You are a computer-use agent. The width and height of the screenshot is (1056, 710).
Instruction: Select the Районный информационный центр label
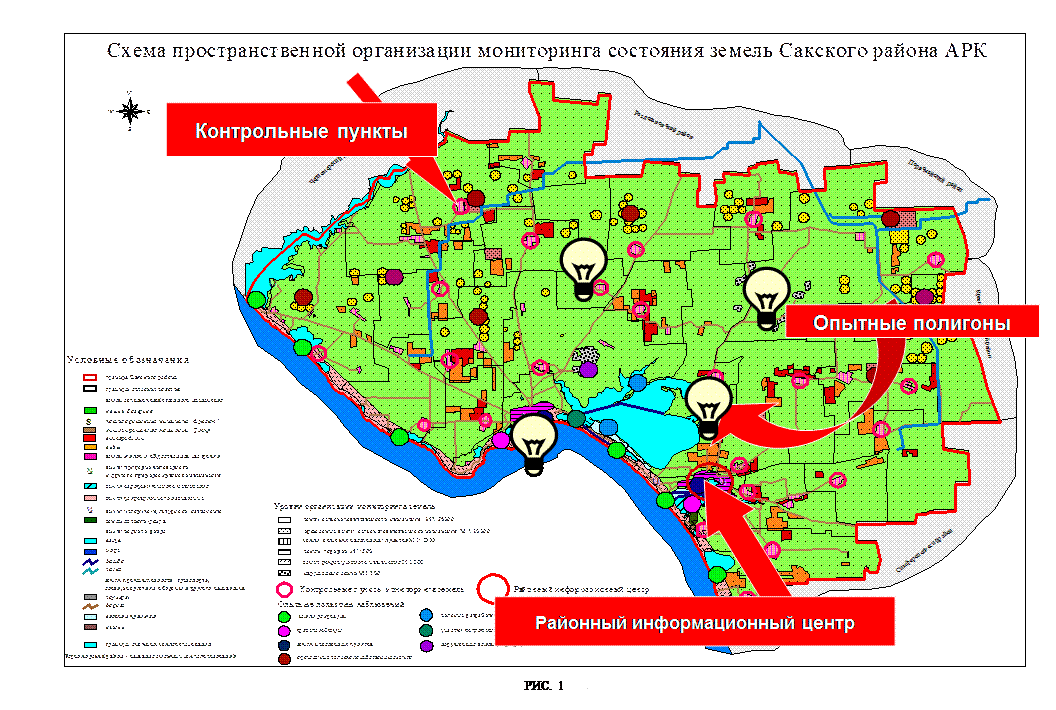pos(694,624)
